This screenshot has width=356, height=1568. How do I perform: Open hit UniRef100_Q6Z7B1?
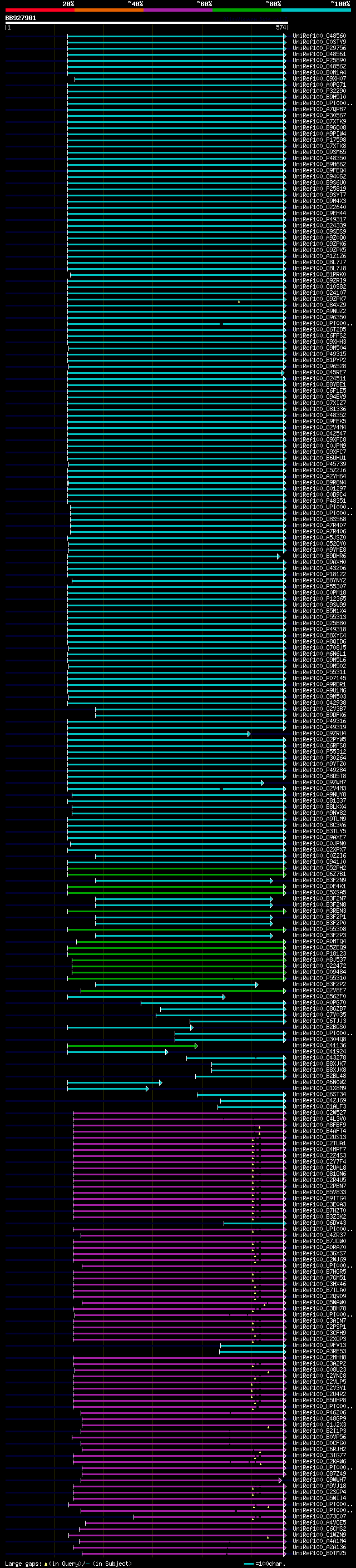click(x=319, y=874)
